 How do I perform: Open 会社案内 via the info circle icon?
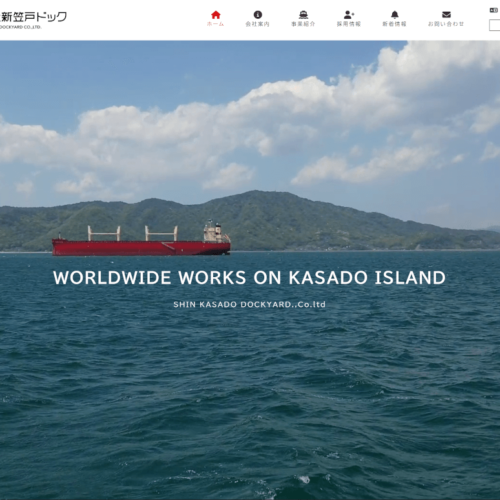click(x=258, y=15)
